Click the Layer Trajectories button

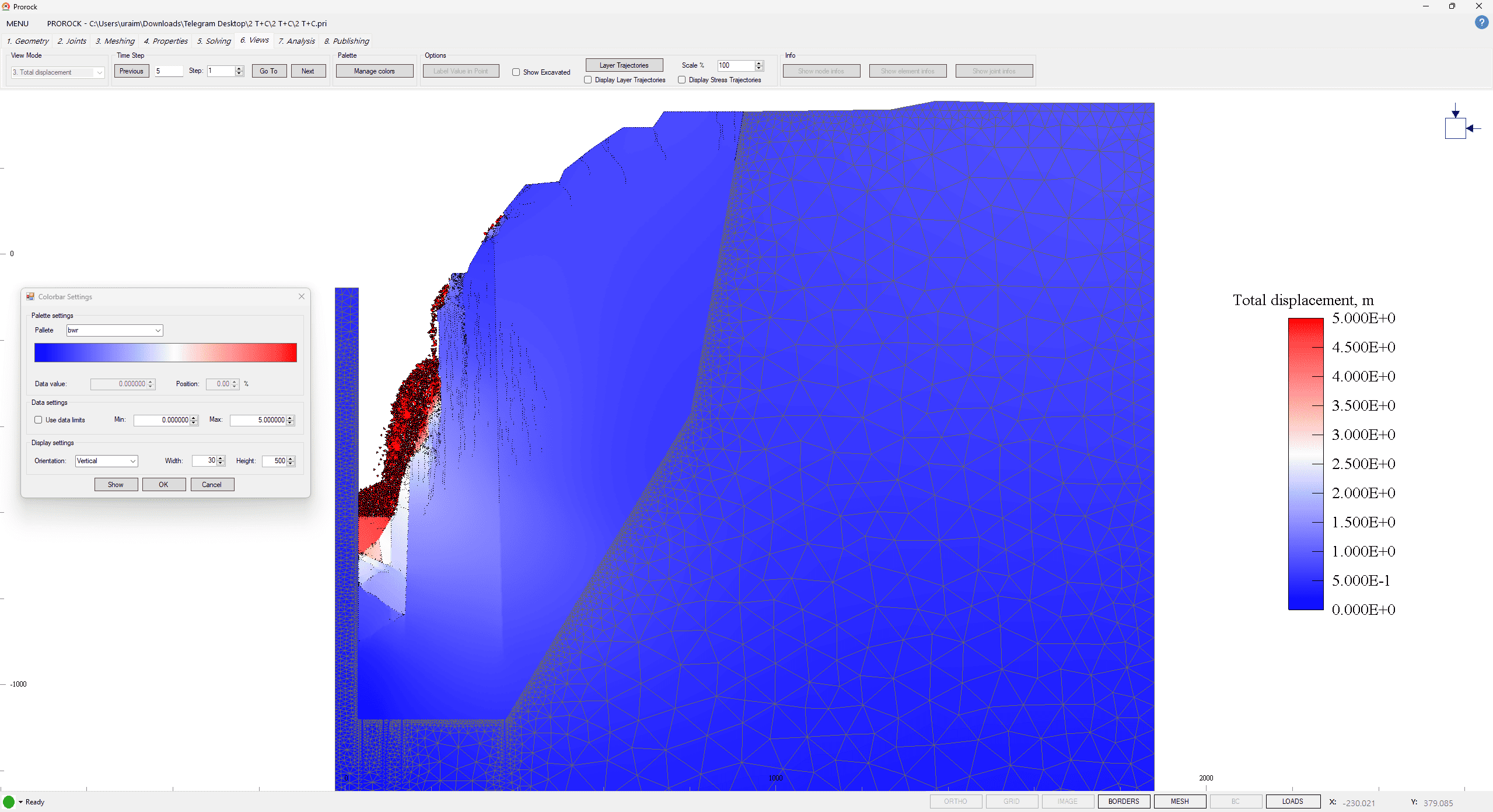pyautogui.click(x=624, y=65)
